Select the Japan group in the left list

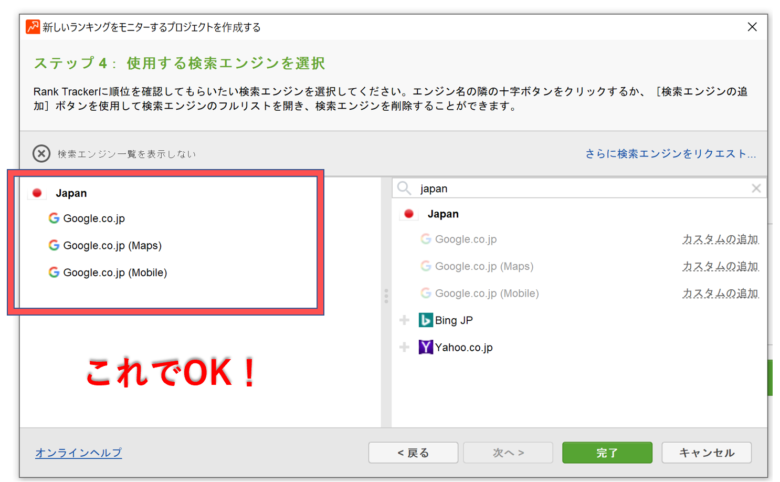[x=71, y=193]
